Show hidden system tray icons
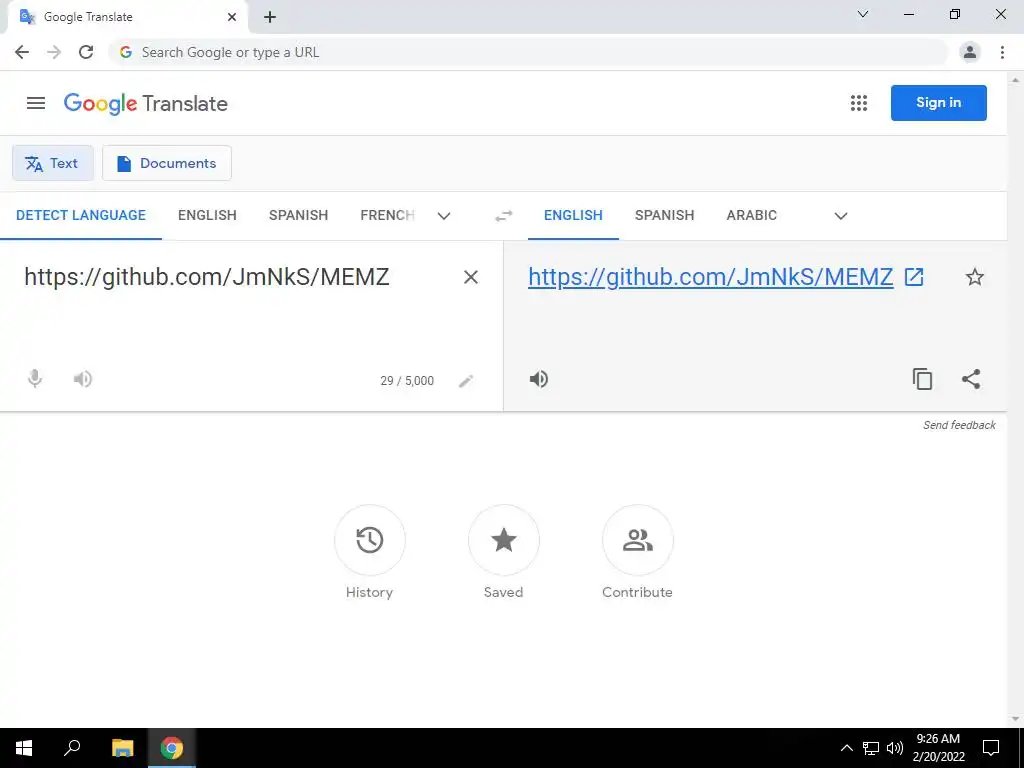This screenshot has width=1024, height=768. point(846,748)
